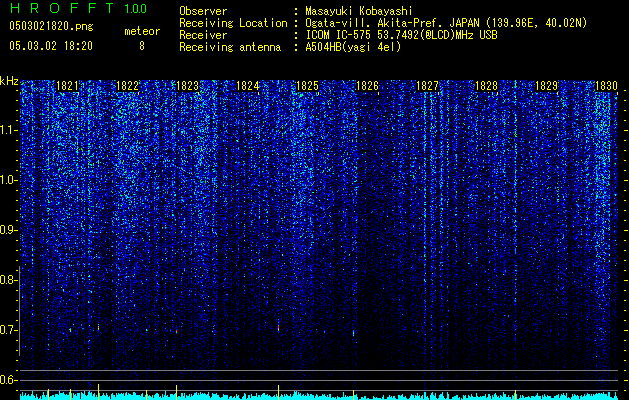Click the 1824 time label
This screenshot has height=400, width=629.
click(248, 86)
